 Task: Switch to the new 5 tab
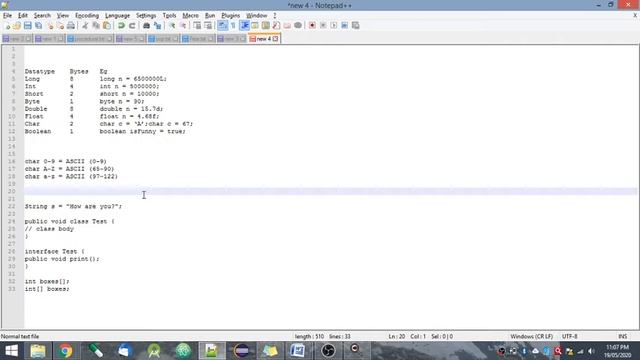point(131,39)
